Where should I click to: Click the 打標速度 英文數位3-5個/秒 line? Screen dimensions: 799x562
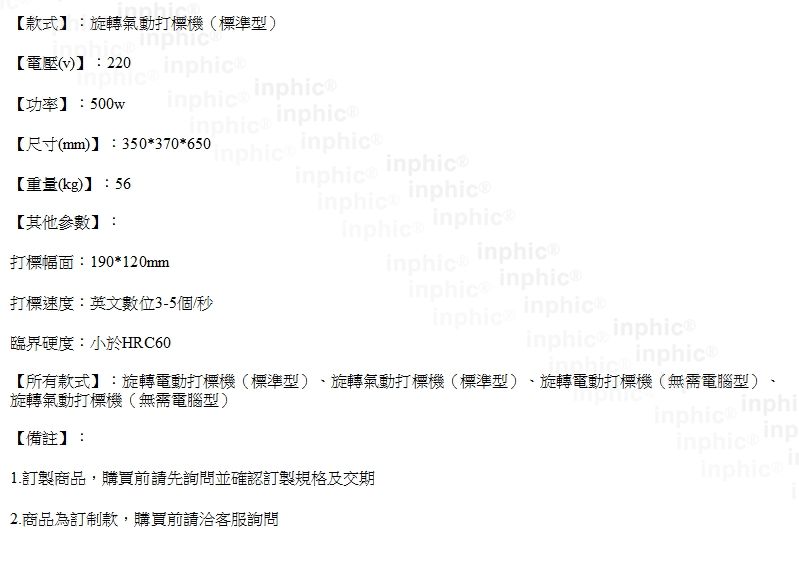111,304
